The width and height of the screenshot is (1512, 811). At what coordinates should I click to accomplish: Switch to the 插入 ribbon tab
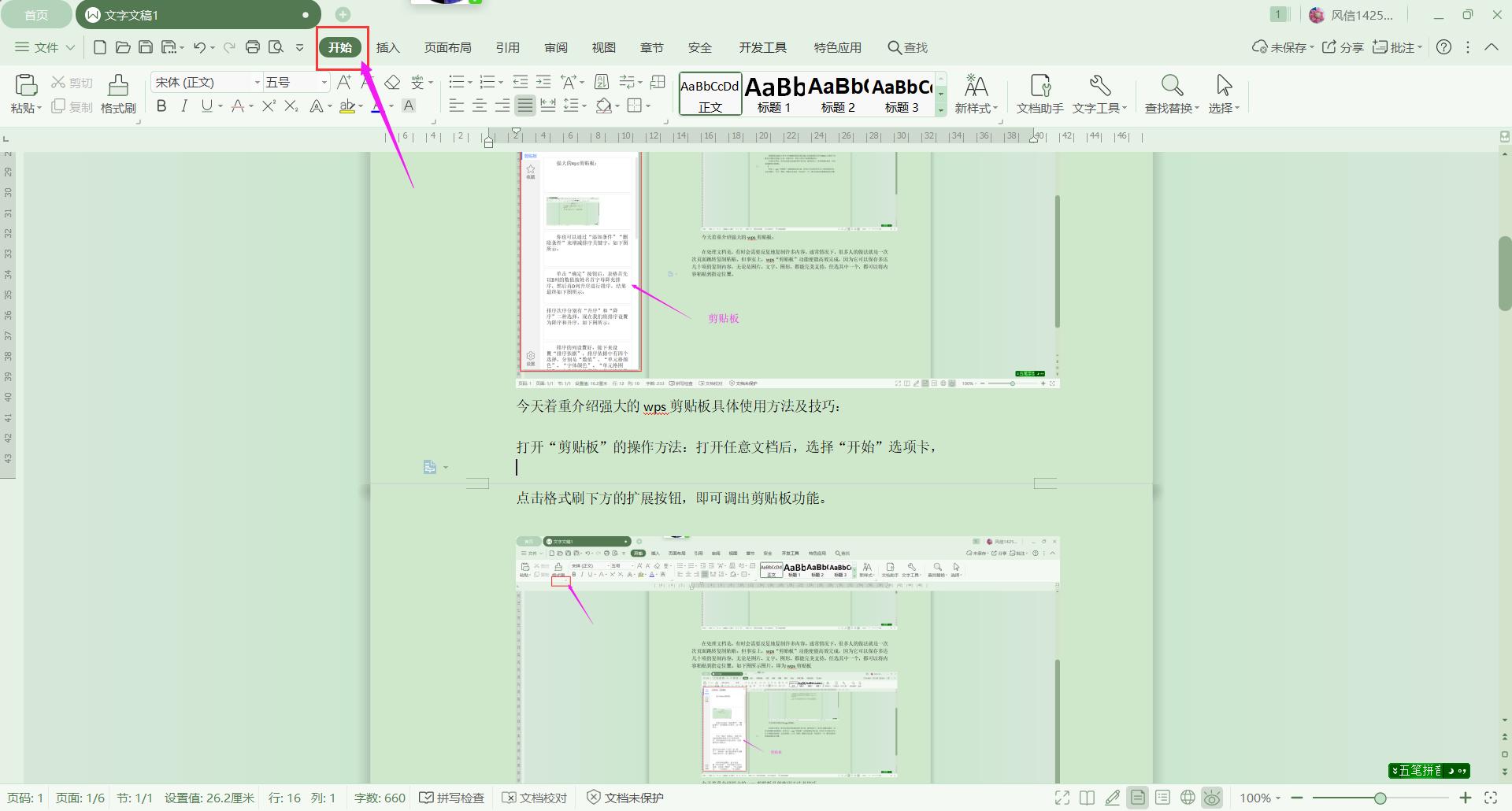click(387, 47)
